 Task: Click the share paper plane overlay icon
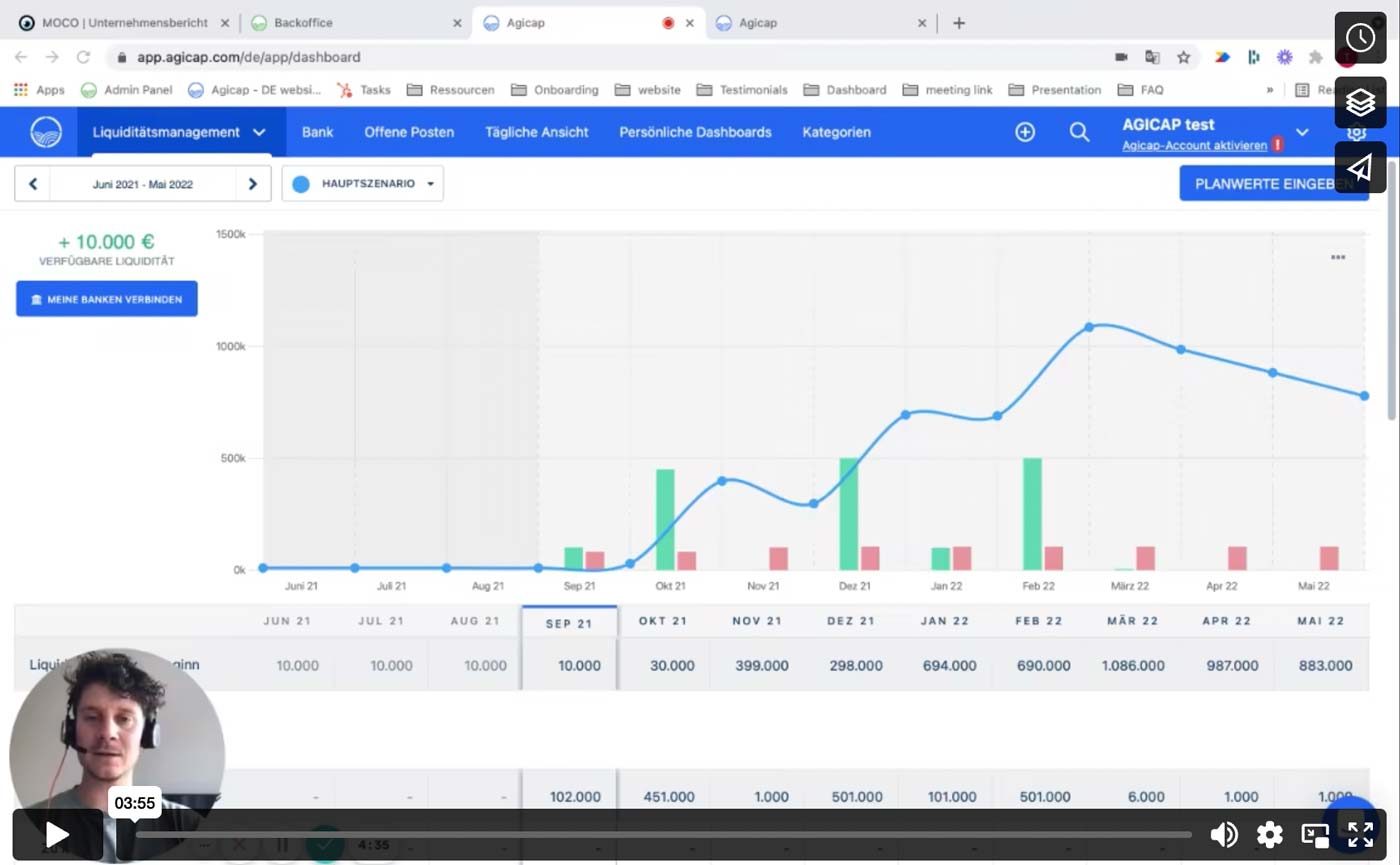pyautogui.click(x=1360, y=167)
